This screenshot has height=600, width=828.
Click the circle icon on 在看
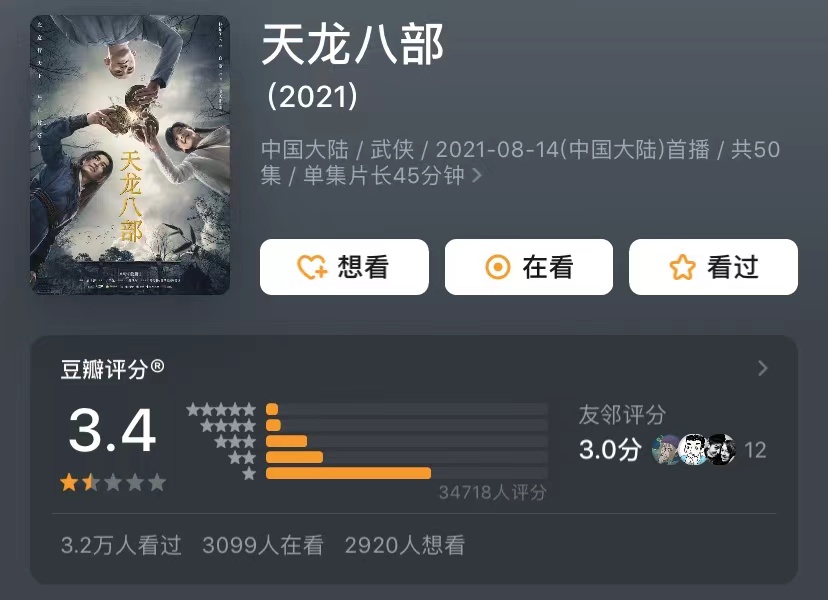(497, 267)
